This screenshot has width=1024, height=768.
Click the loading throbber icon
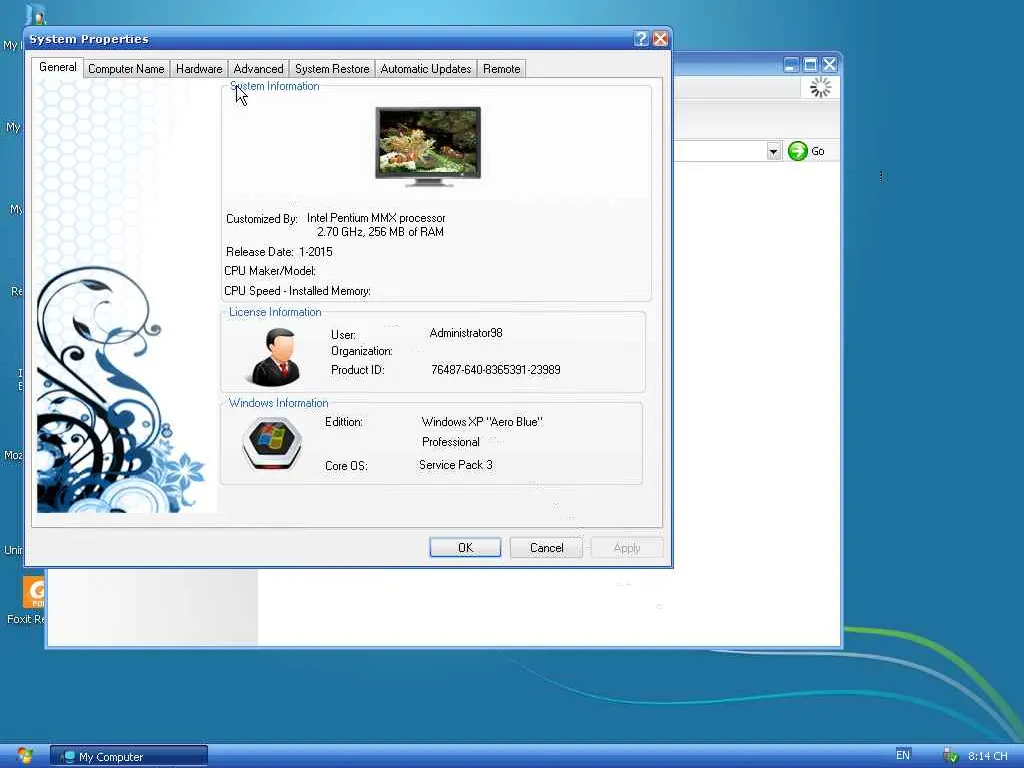pos(820,88)
